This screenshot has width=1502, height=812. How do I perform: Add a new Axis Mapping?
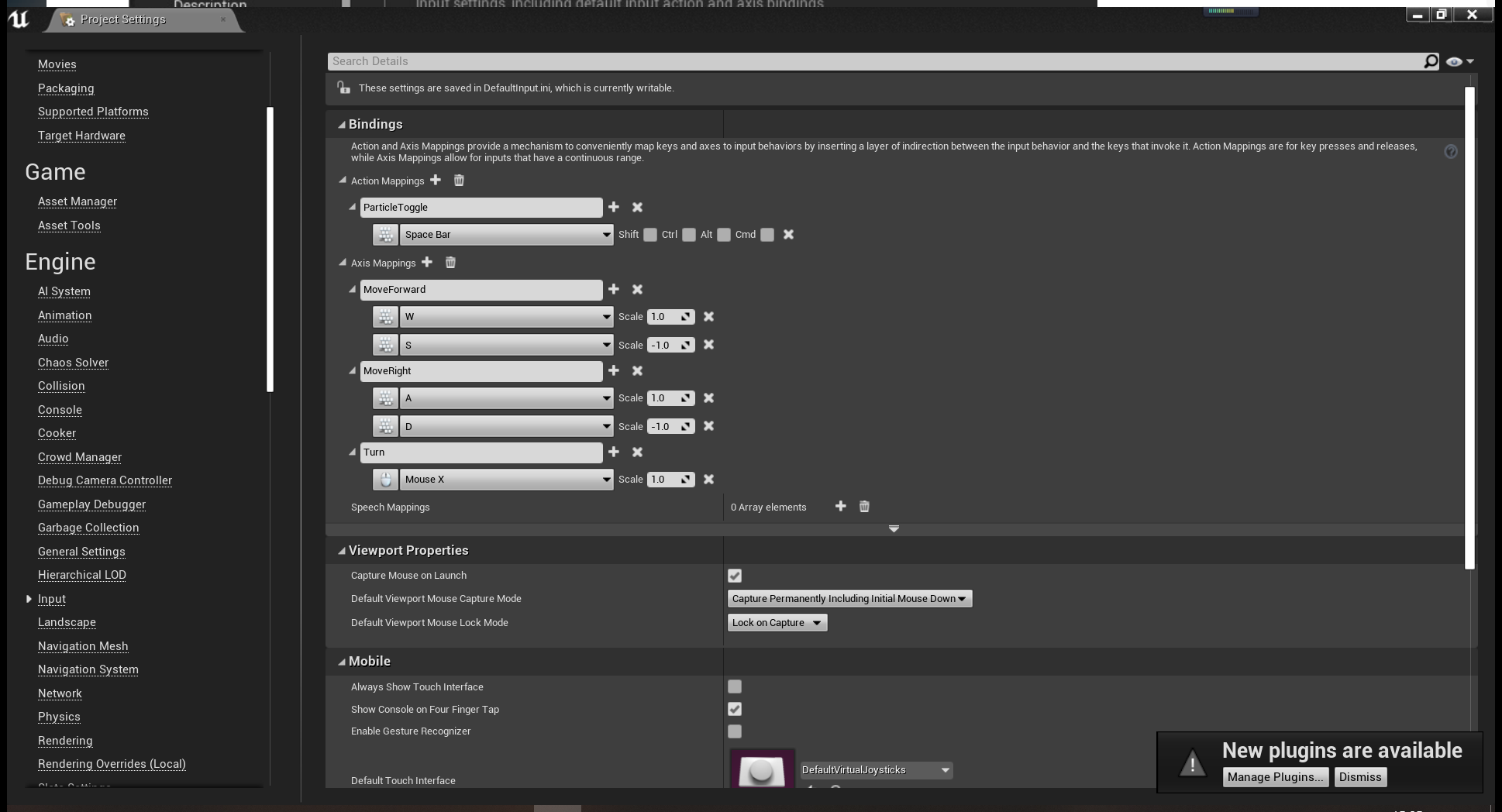coord(427,263)
